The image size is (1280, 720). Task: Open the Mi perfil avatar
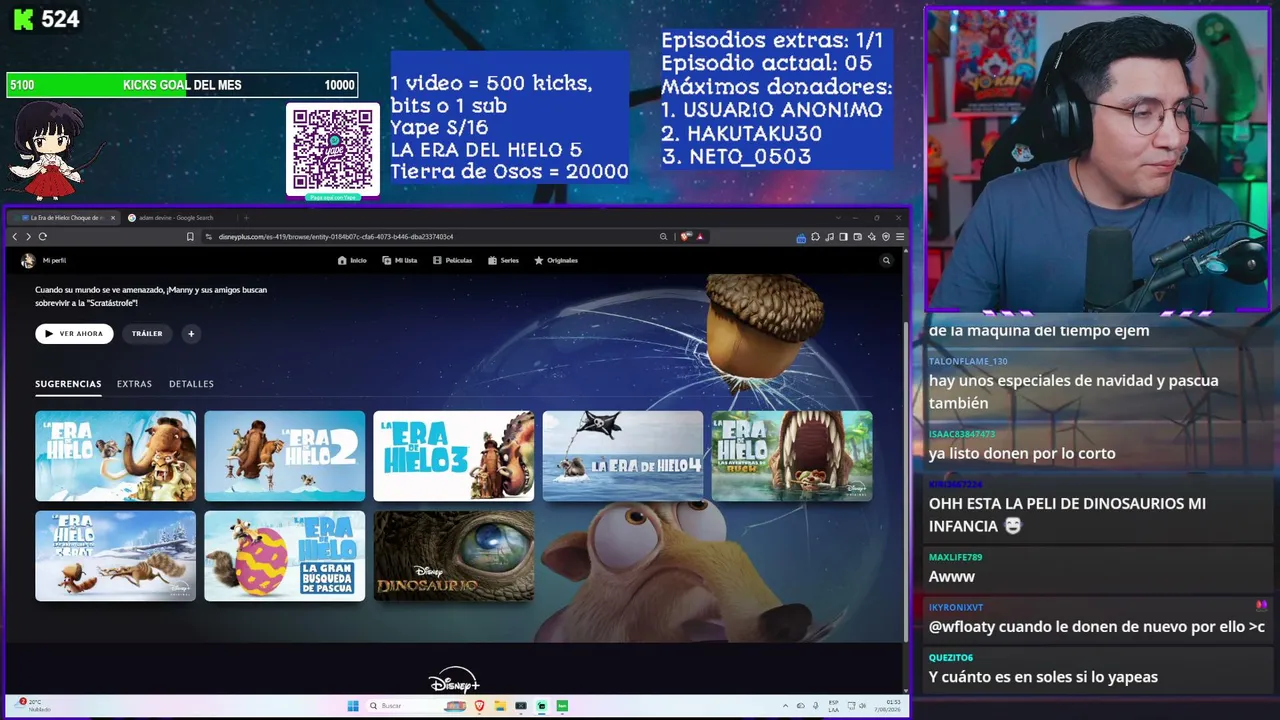[28, 261]
